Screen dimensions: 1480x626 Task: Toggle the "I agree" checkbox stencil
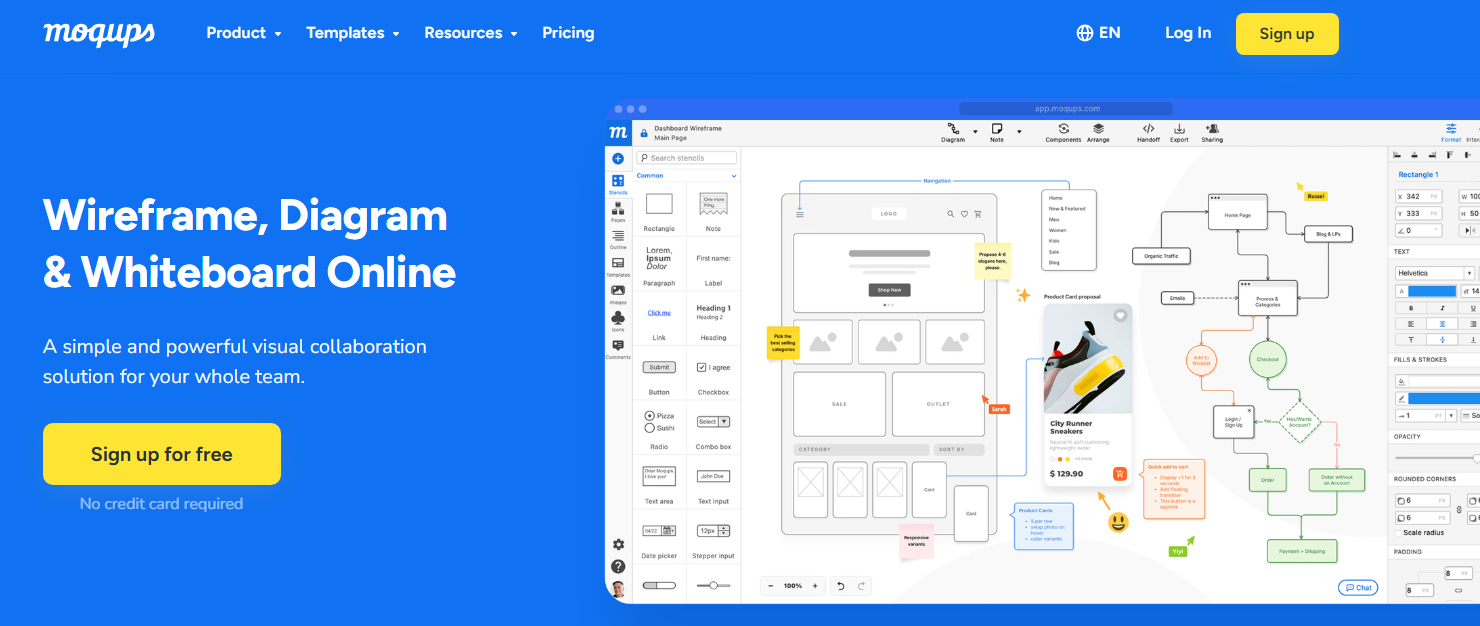(701, 367)
